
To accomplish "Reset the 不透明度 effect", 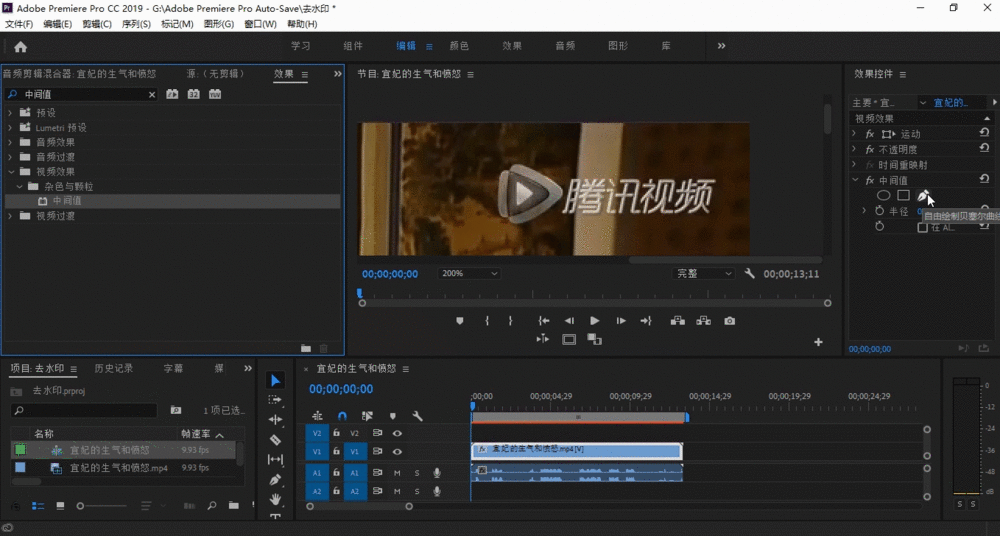I will [984, 148].
